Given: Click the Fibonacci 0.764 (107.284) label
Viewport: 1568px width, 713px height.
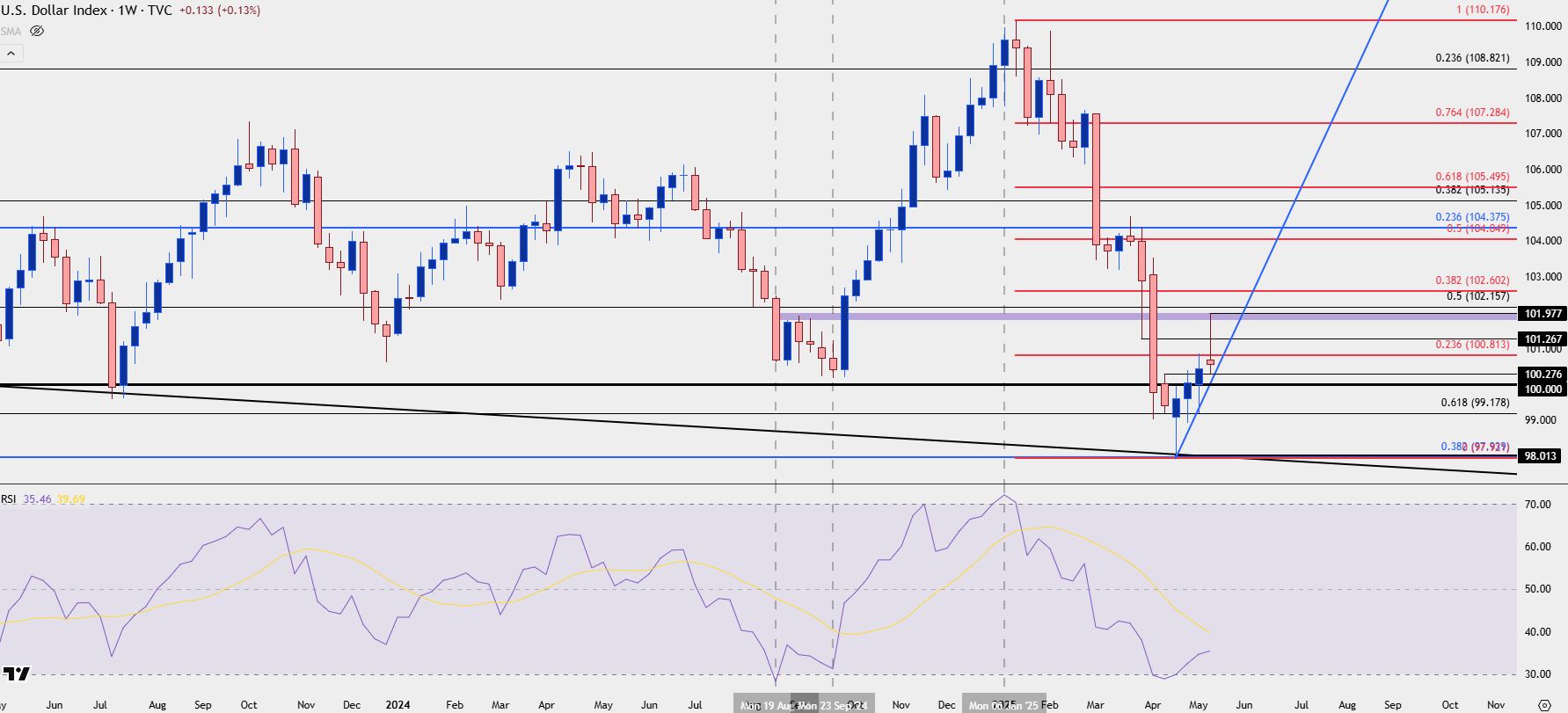Looking at the screenshot, I should coord(1472,113).
